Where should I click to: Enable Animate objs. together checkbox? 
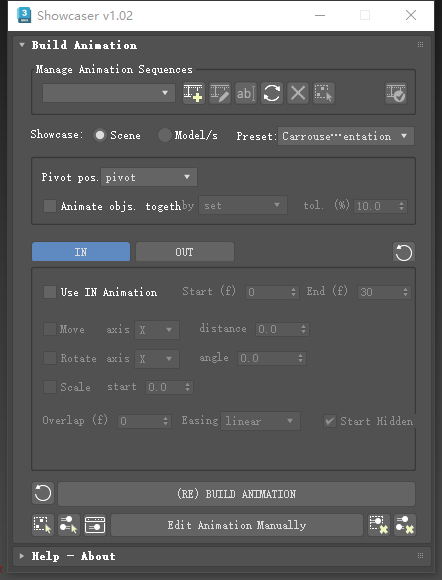click(x=50, y=206)
